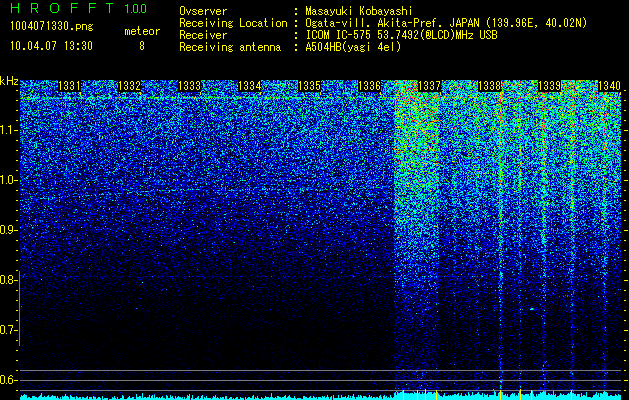The image size is (629, 400).
Task: Click the 0.7 frequency axis label
Action: [x=7, y=330]
